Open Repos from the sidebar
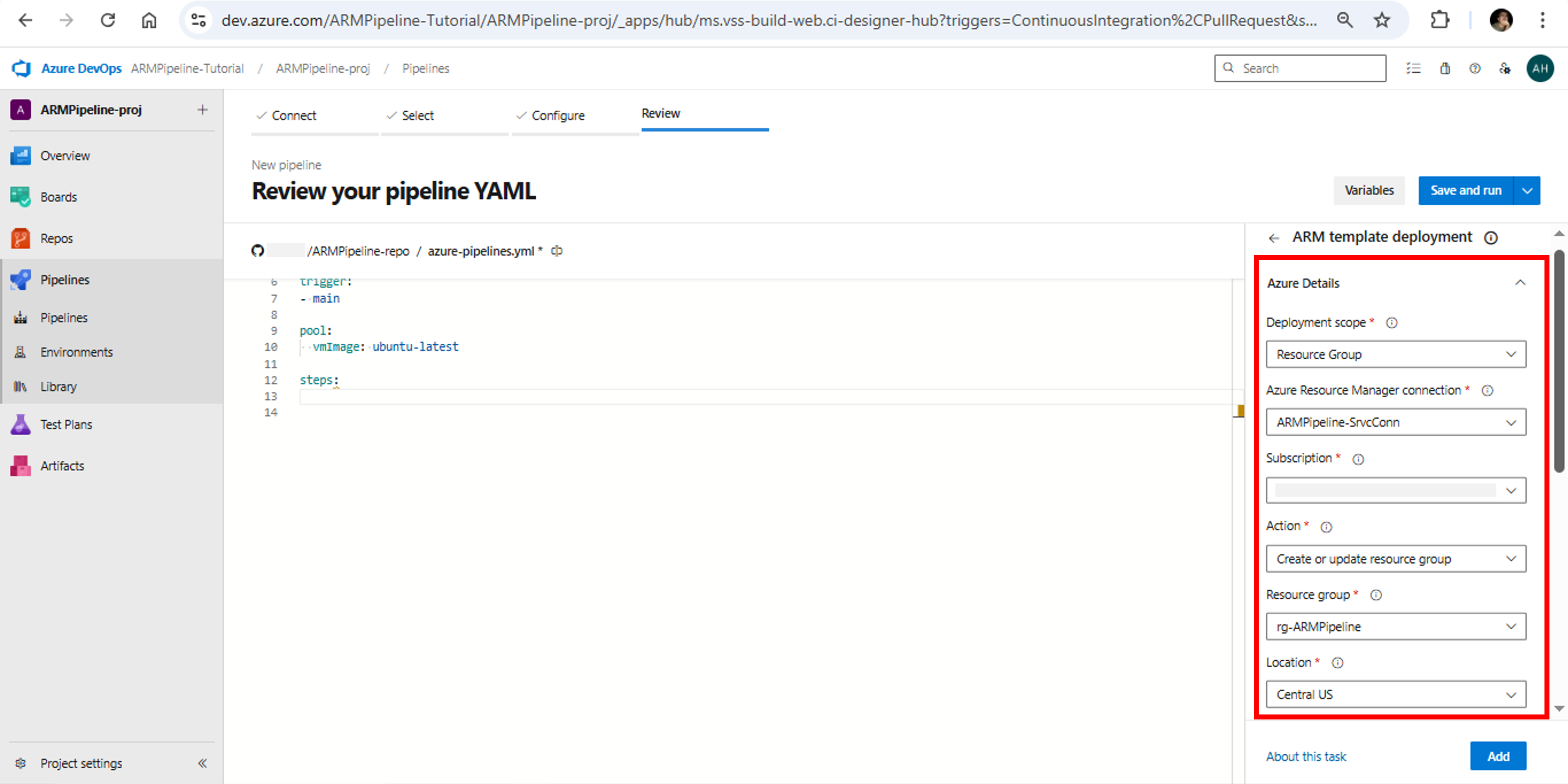Screen dimensions: 1568x784 (57, 237)
